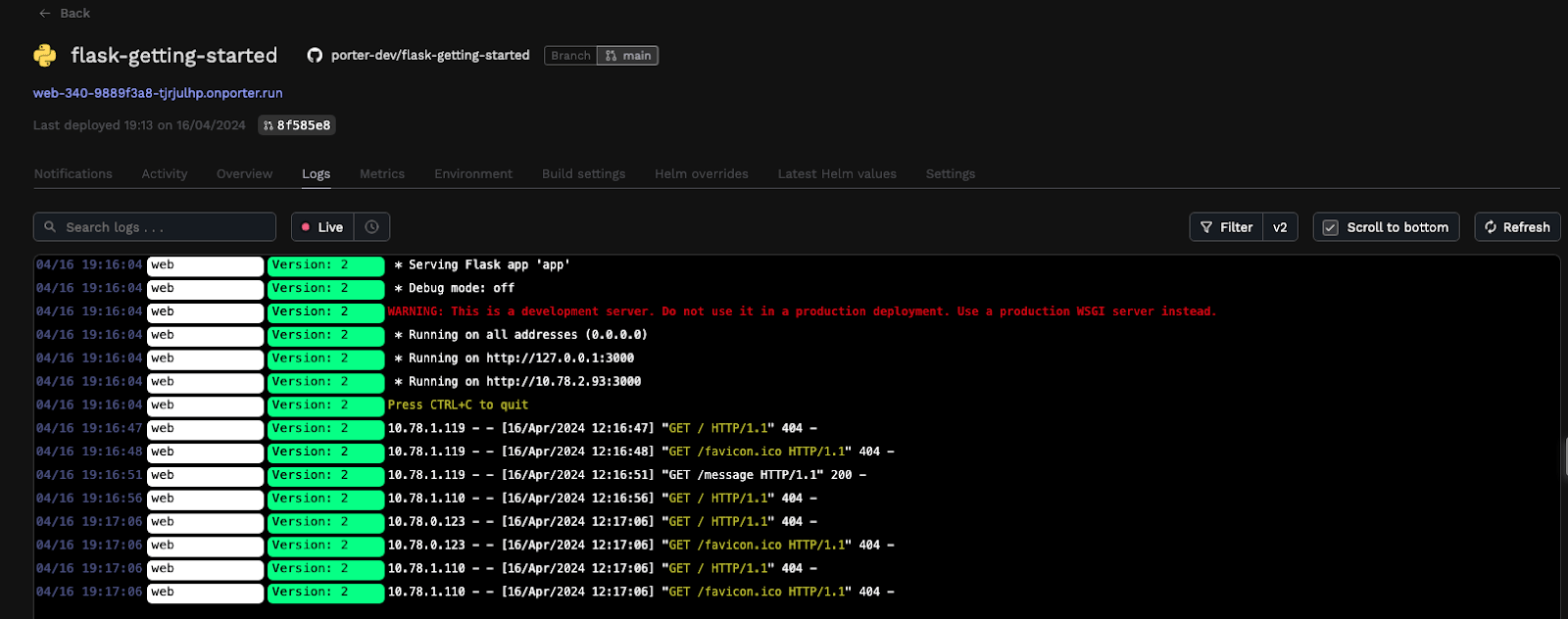The image size is (1568, 619).
Task: Open porter-dev/flask-getting-started repository link
Action: click(430, 56)
